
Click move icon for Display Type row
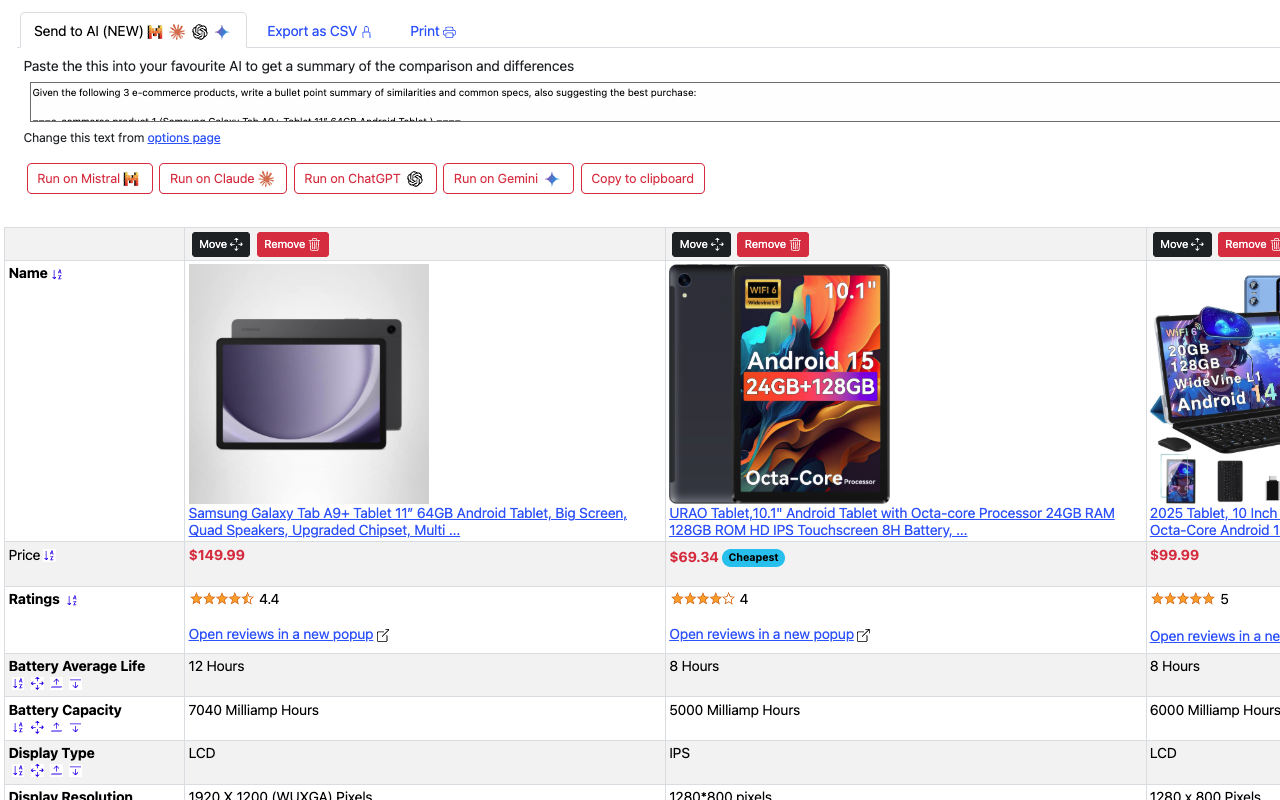pyautogui.click(x=37, y=771)
